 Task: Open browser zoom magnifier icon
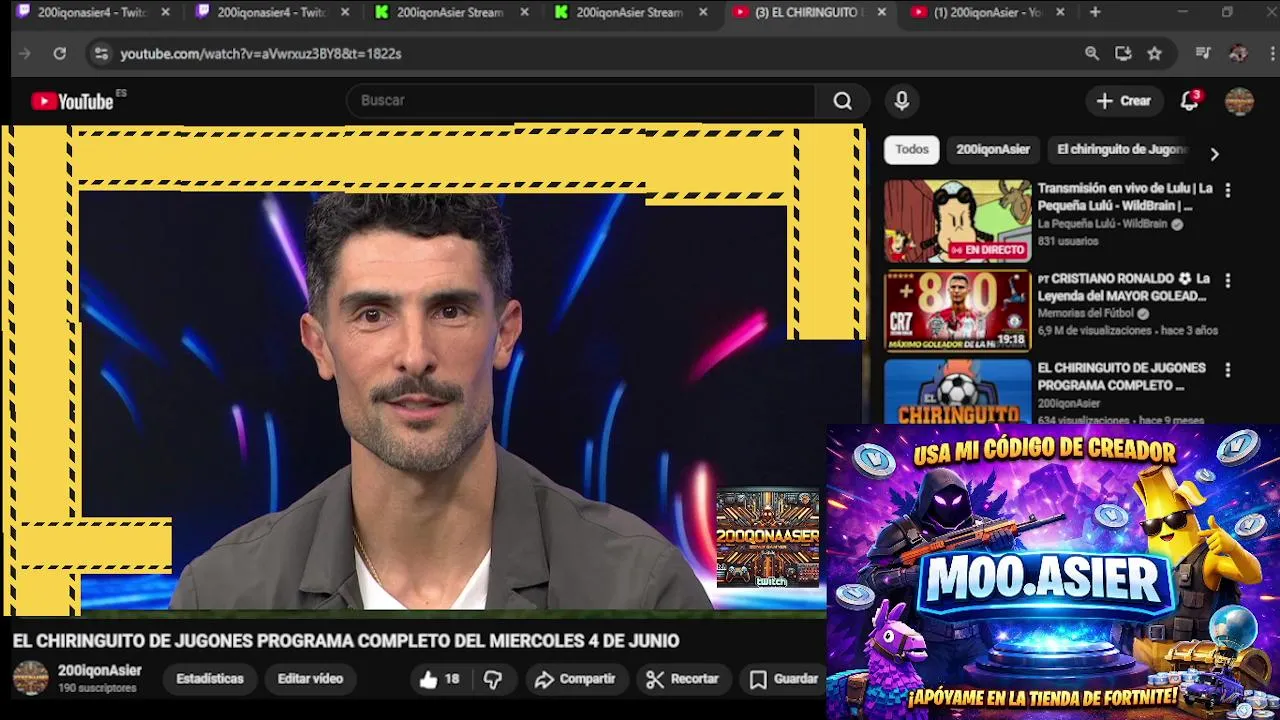coord(1092,54)
